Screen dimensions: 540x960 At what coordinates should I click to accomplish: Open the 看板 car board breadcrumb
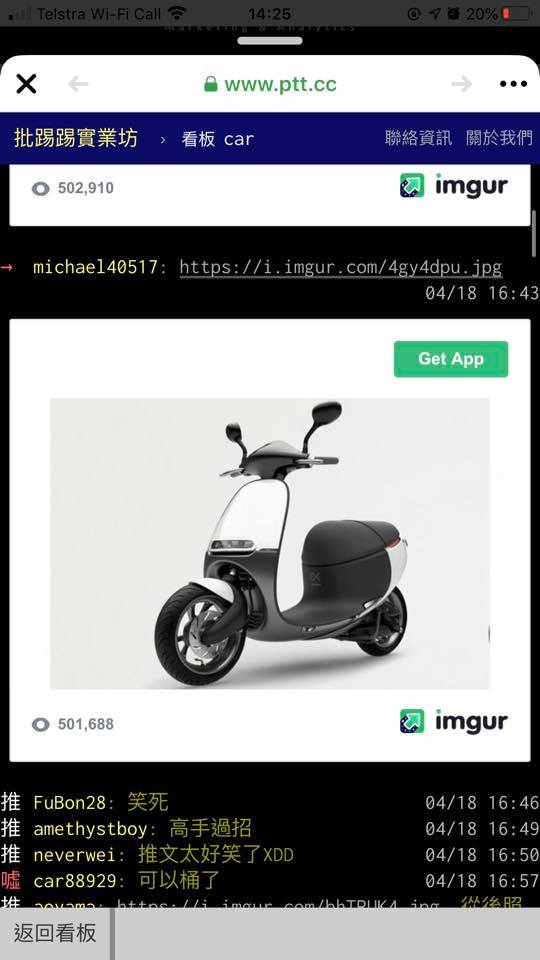(217, 139)
